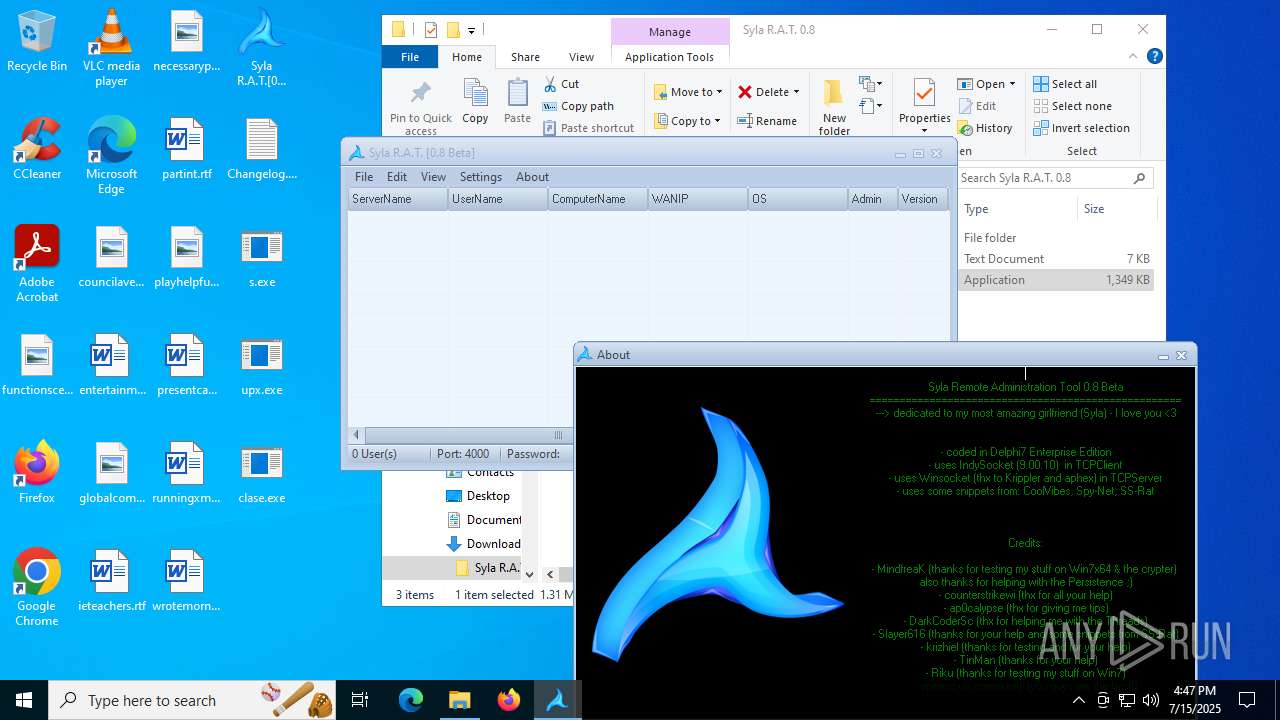The image size is (1280, 720).
Task: Expand the Delete dropdown arrow
Action: coord(796,92)
